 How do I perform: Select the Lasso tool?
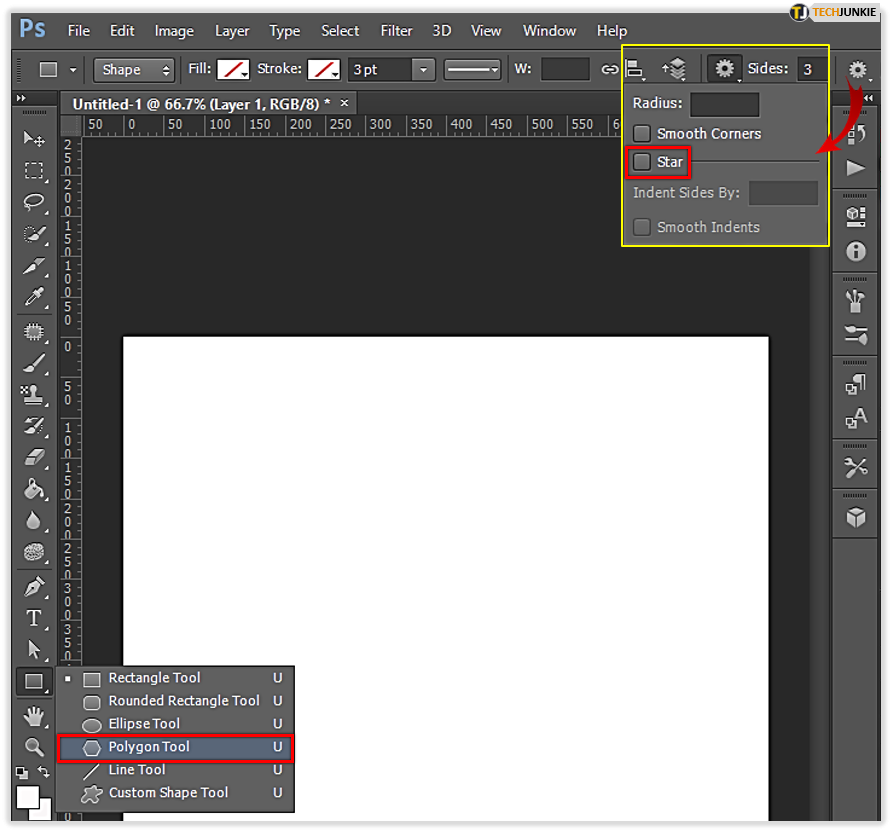[34, 202]
